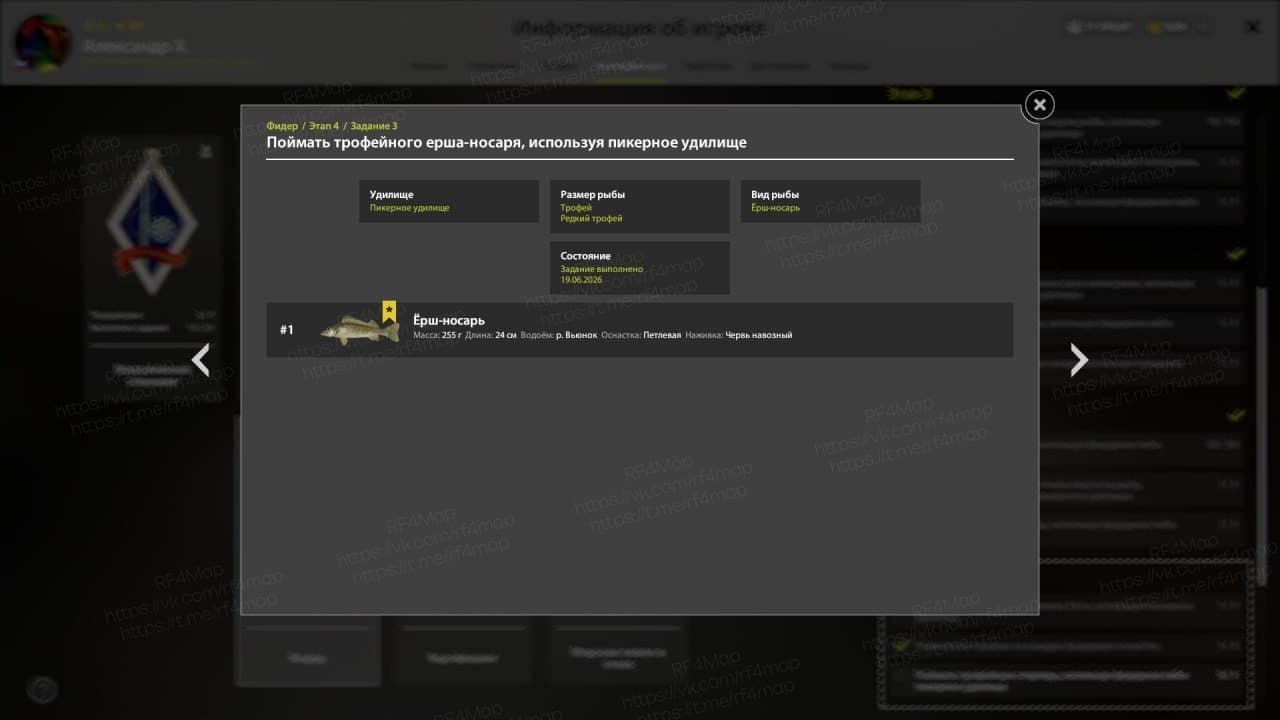Click the "Задание 3" breadcrumb
This screenshot has height=720, width=1280.
point(373,126)
